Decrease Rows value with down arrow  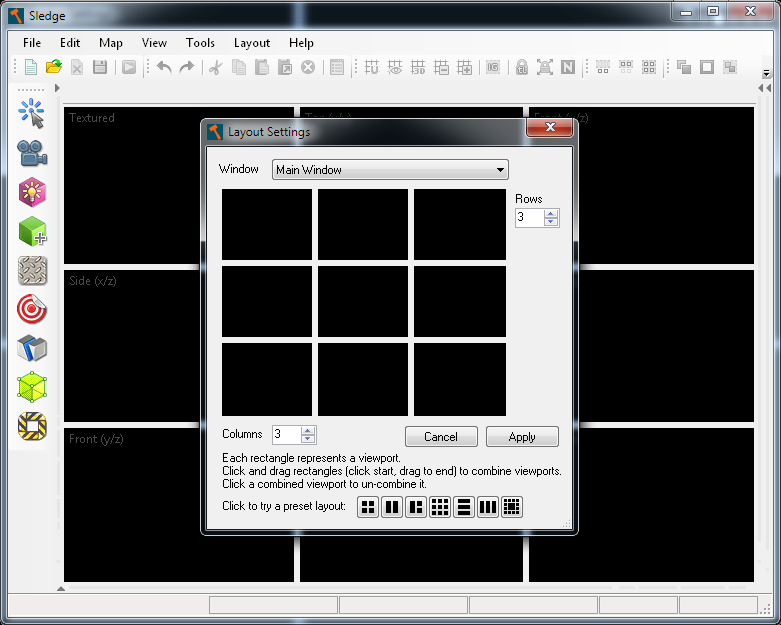[551, 222]
